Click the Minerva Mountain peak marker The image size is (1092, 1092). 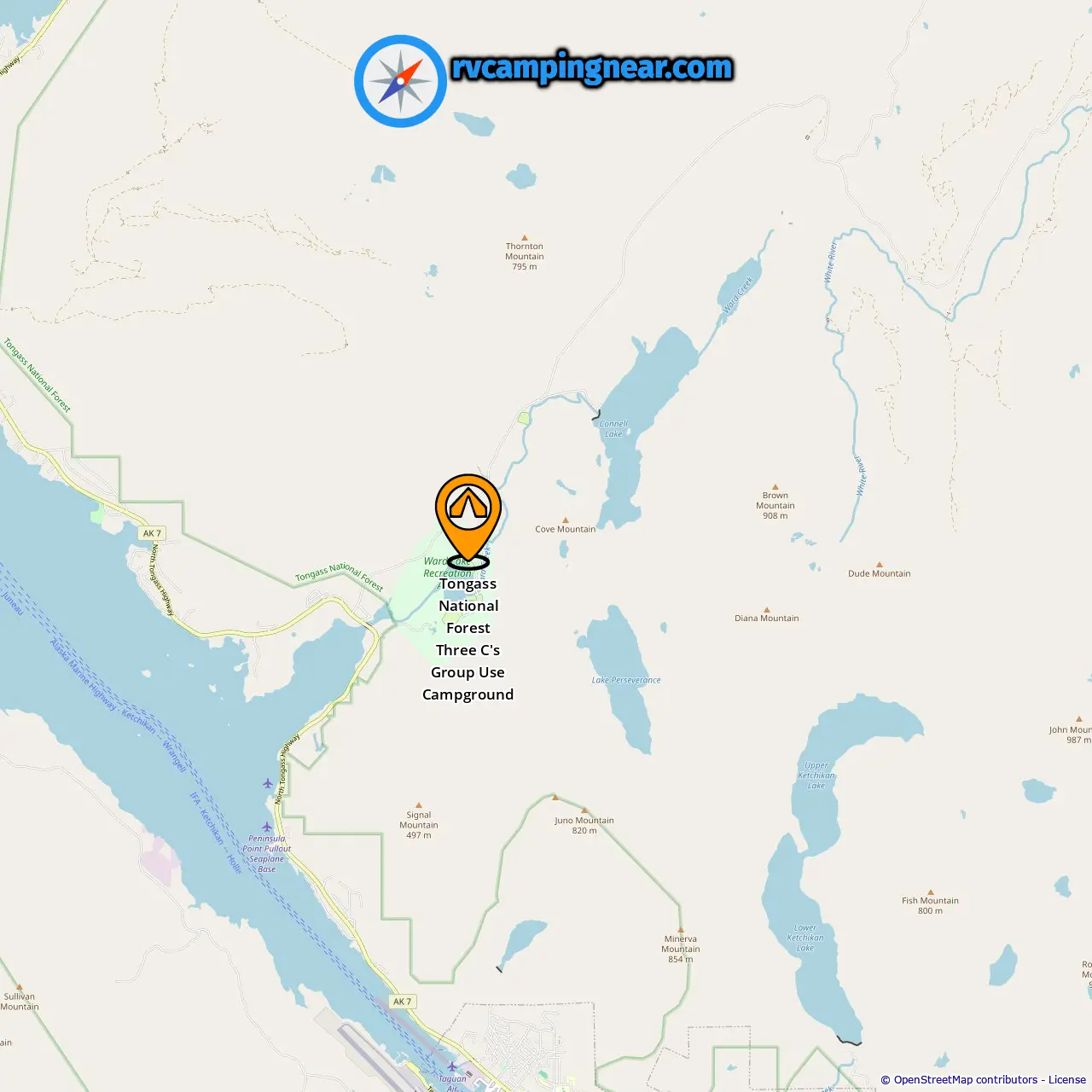pyautogui.click(x=681, y=930)
